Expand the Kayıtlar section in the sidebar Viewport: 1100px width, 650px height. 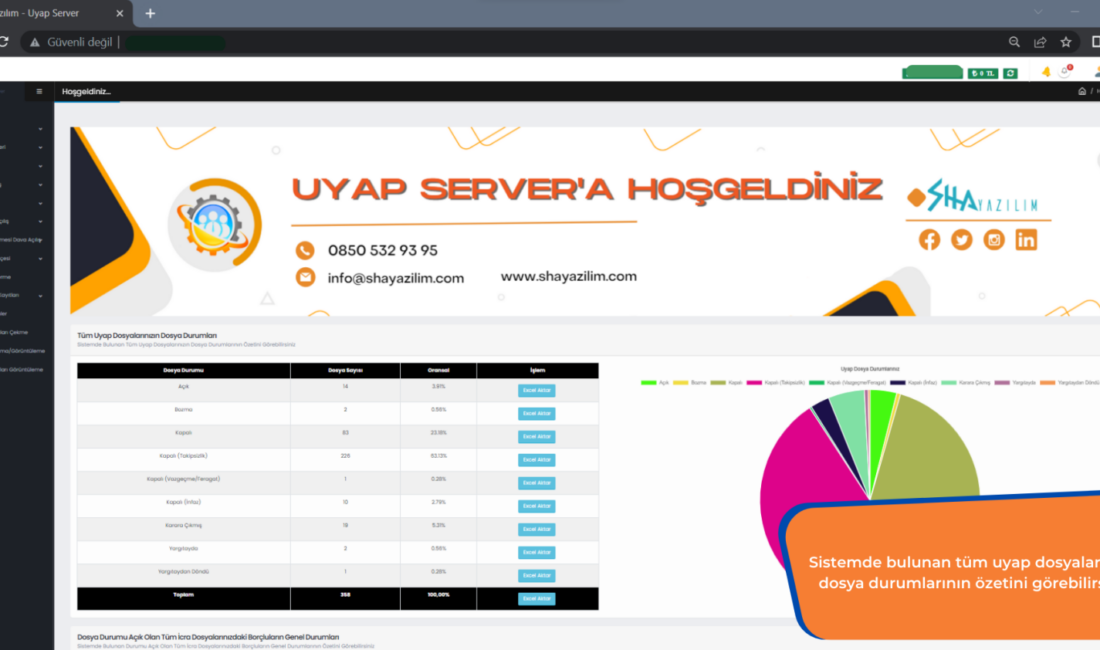click(x=40, y=296)
